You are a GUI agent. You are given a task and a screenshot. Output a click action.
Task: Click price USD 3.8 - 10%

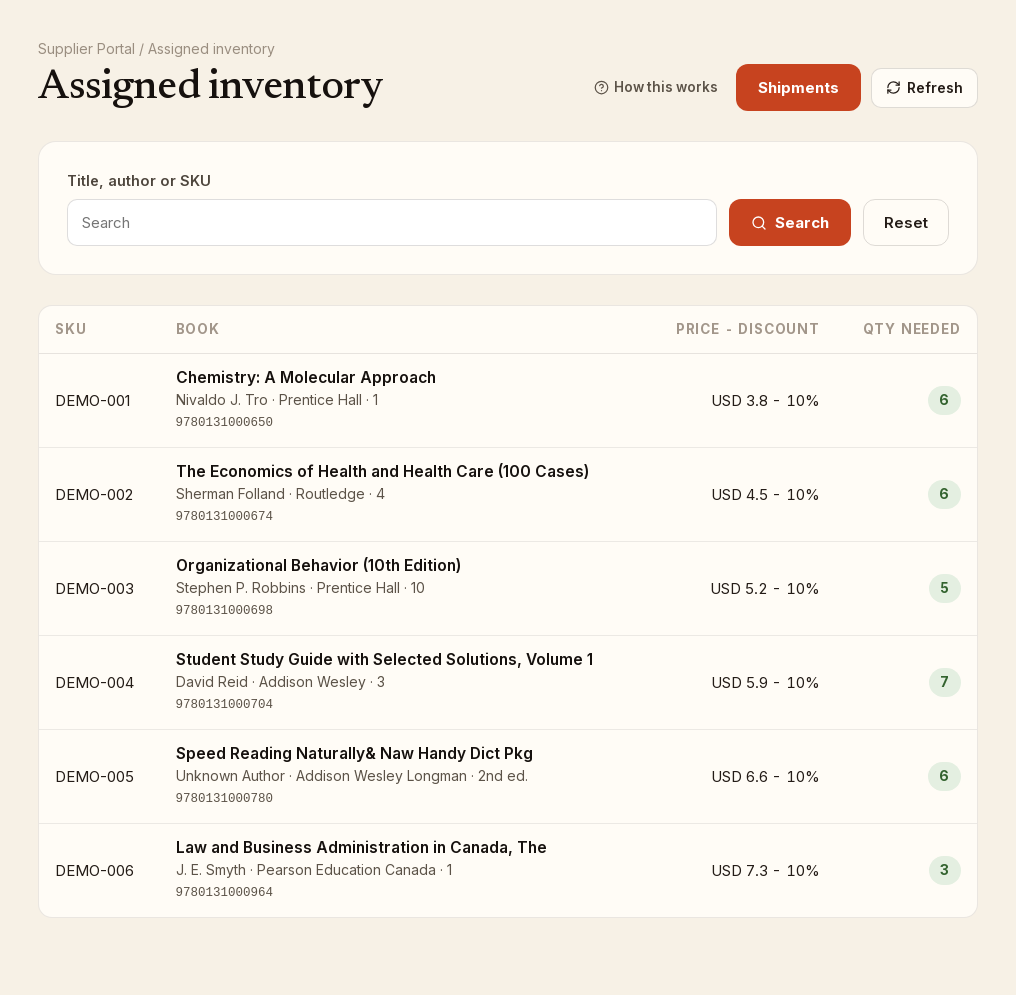click(765, 401)
